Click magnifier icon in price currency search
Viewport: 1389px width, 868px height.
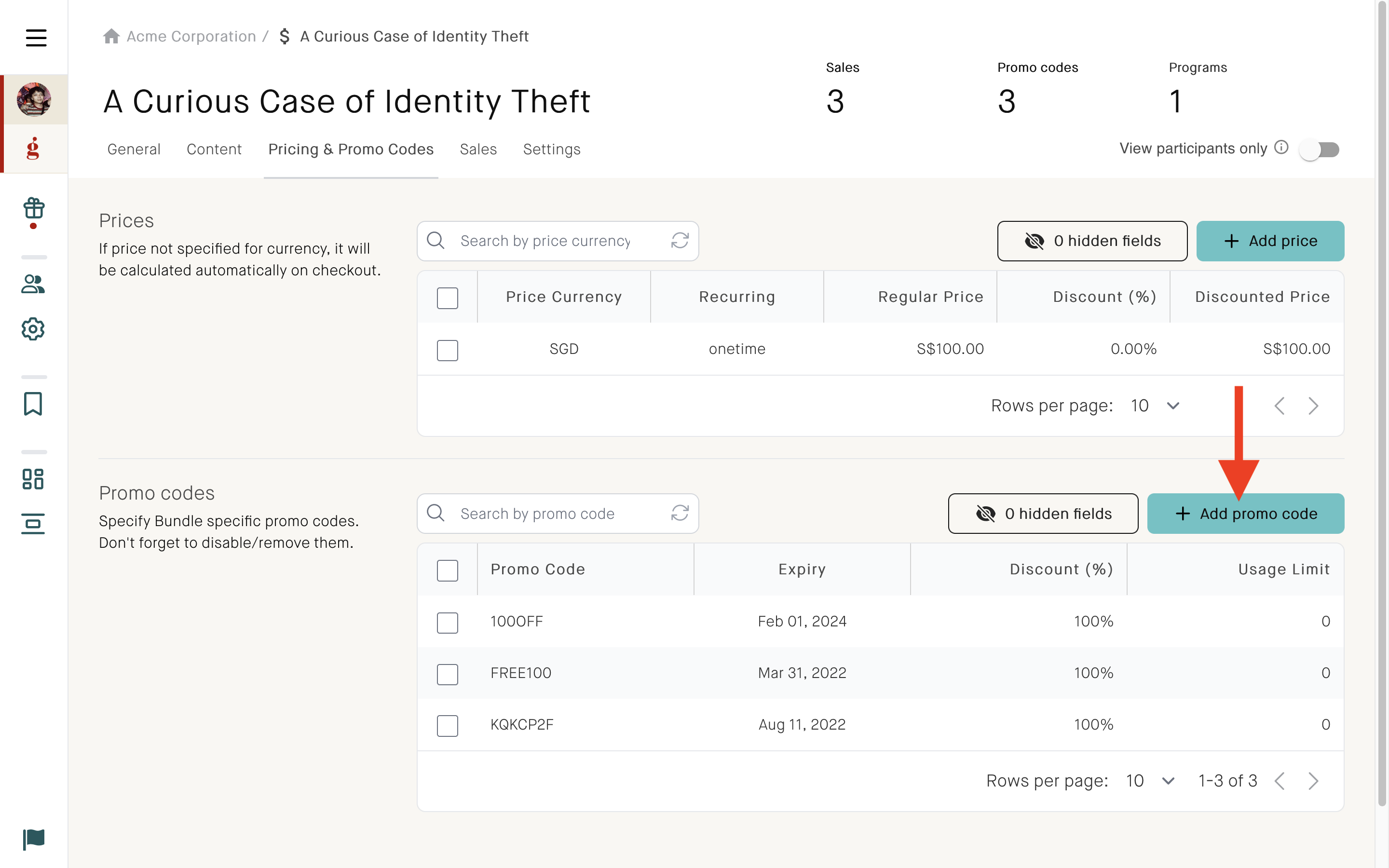(x=436, y=241)
